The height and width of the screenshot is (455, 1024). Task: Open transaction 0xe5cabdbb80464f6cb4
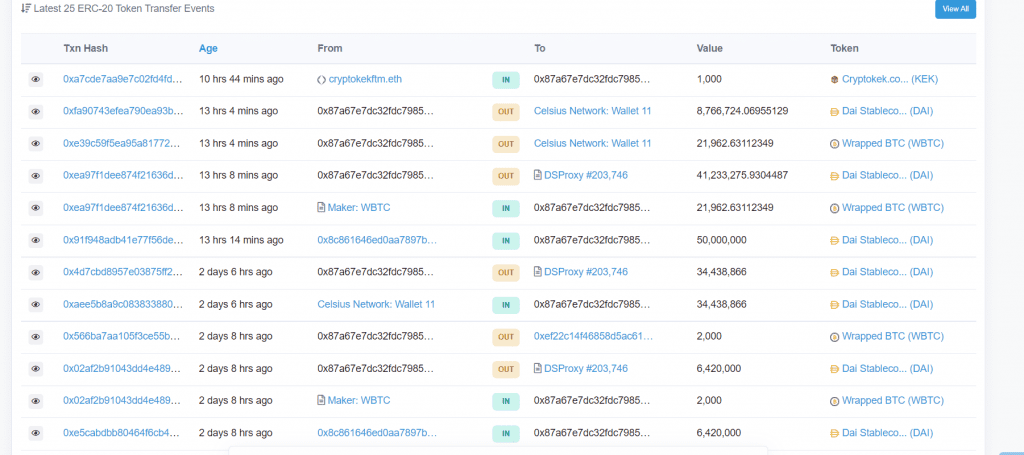point(123,433)
